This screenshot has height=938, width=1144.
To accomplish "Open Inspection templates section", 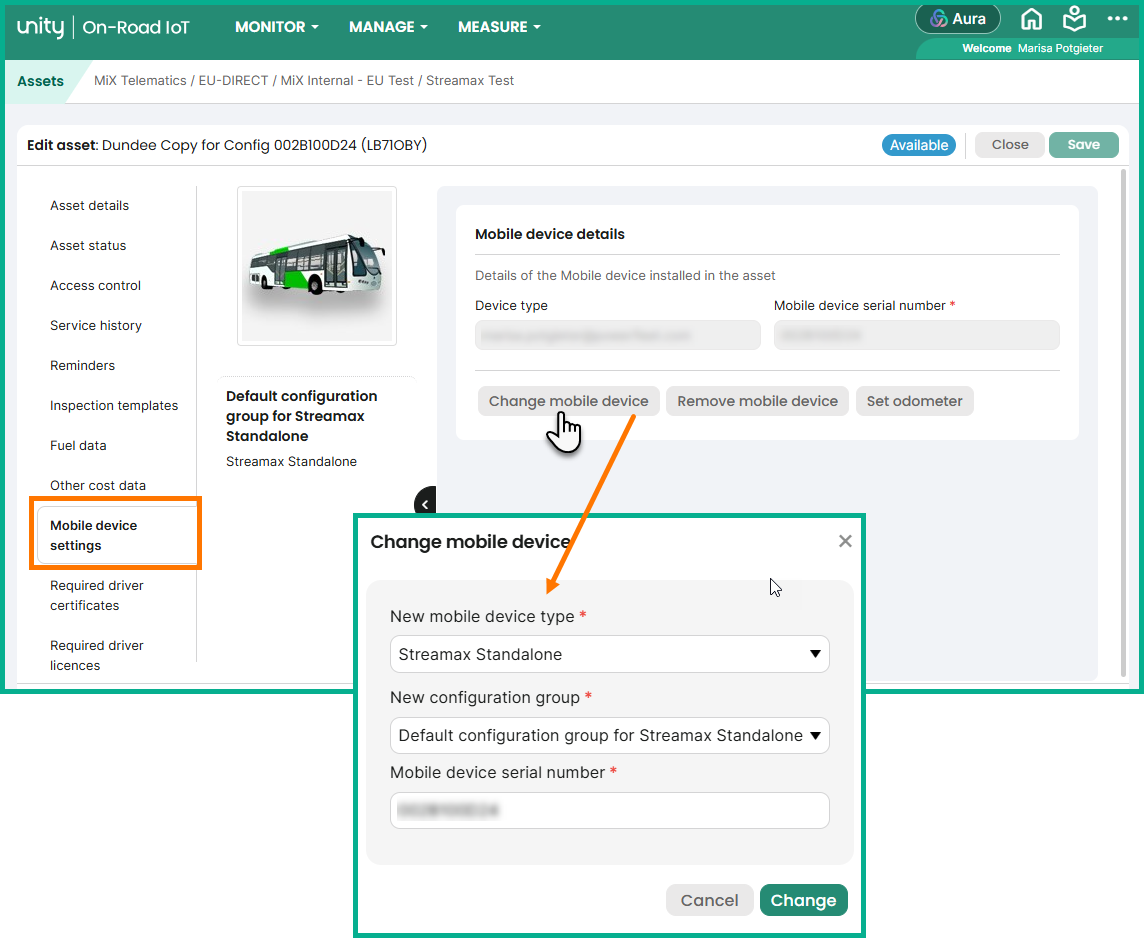I will 114,406.
